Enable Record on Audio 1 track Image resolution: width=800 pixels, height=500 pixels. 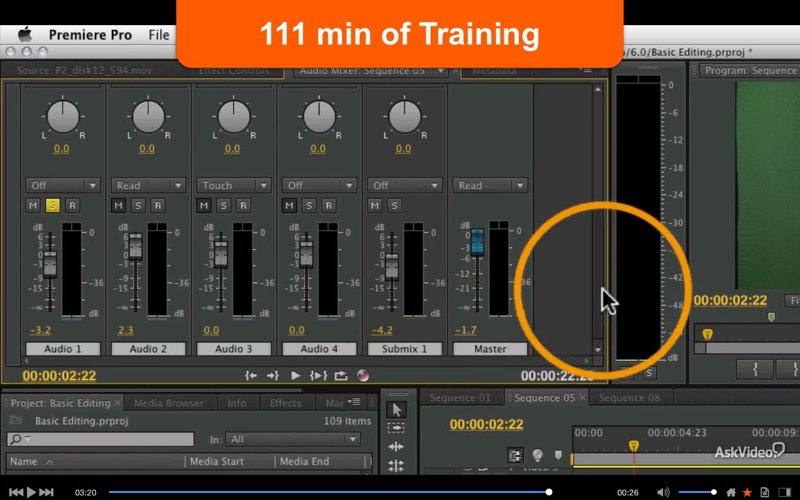tap(72, 206)
